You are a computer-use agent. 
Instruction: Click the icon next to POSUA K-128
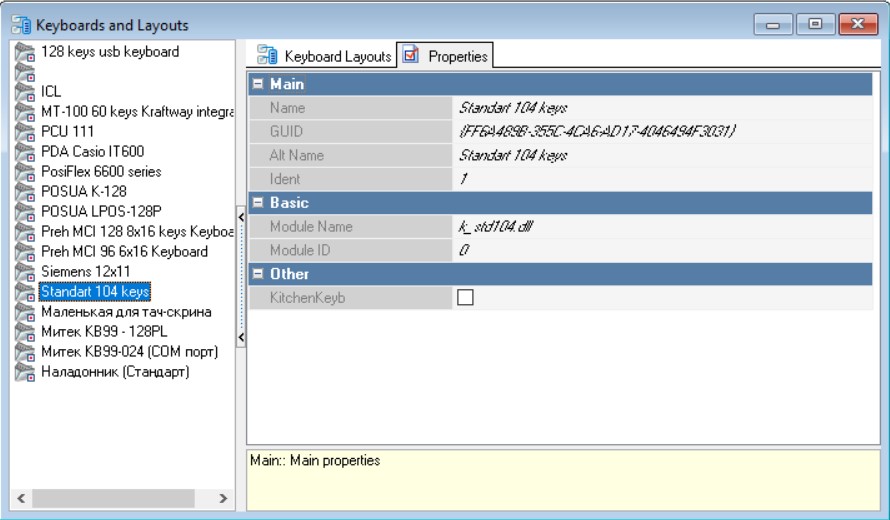[x=25, y=191]
